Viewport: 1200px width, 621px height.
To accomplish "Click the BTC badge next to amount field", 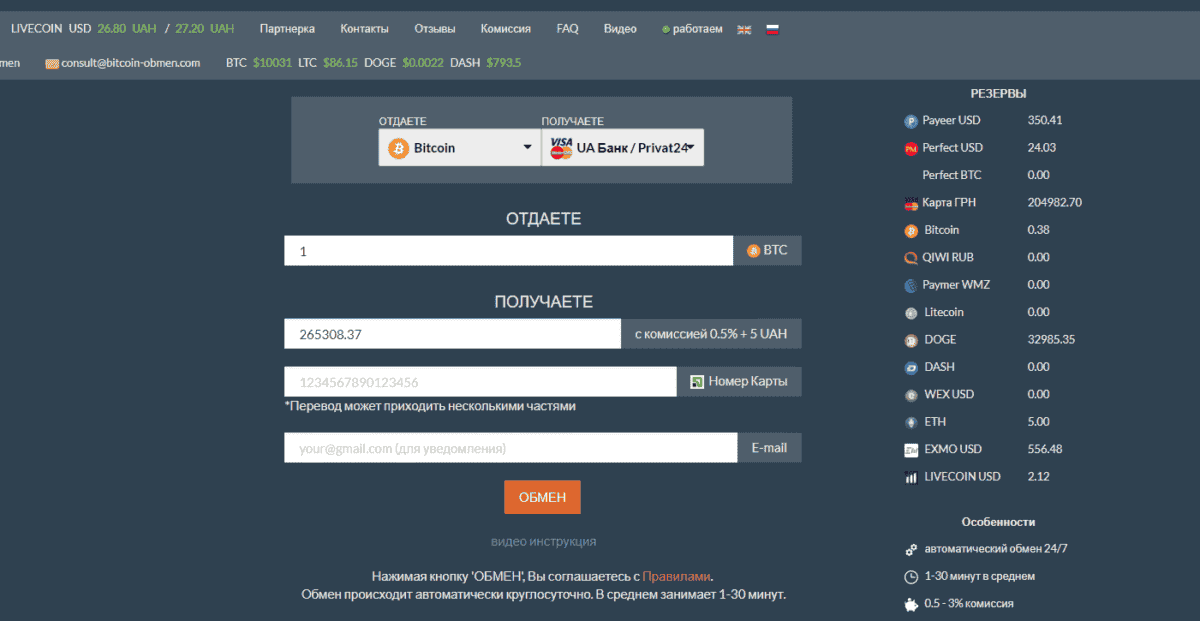I will tap(768, 250).
